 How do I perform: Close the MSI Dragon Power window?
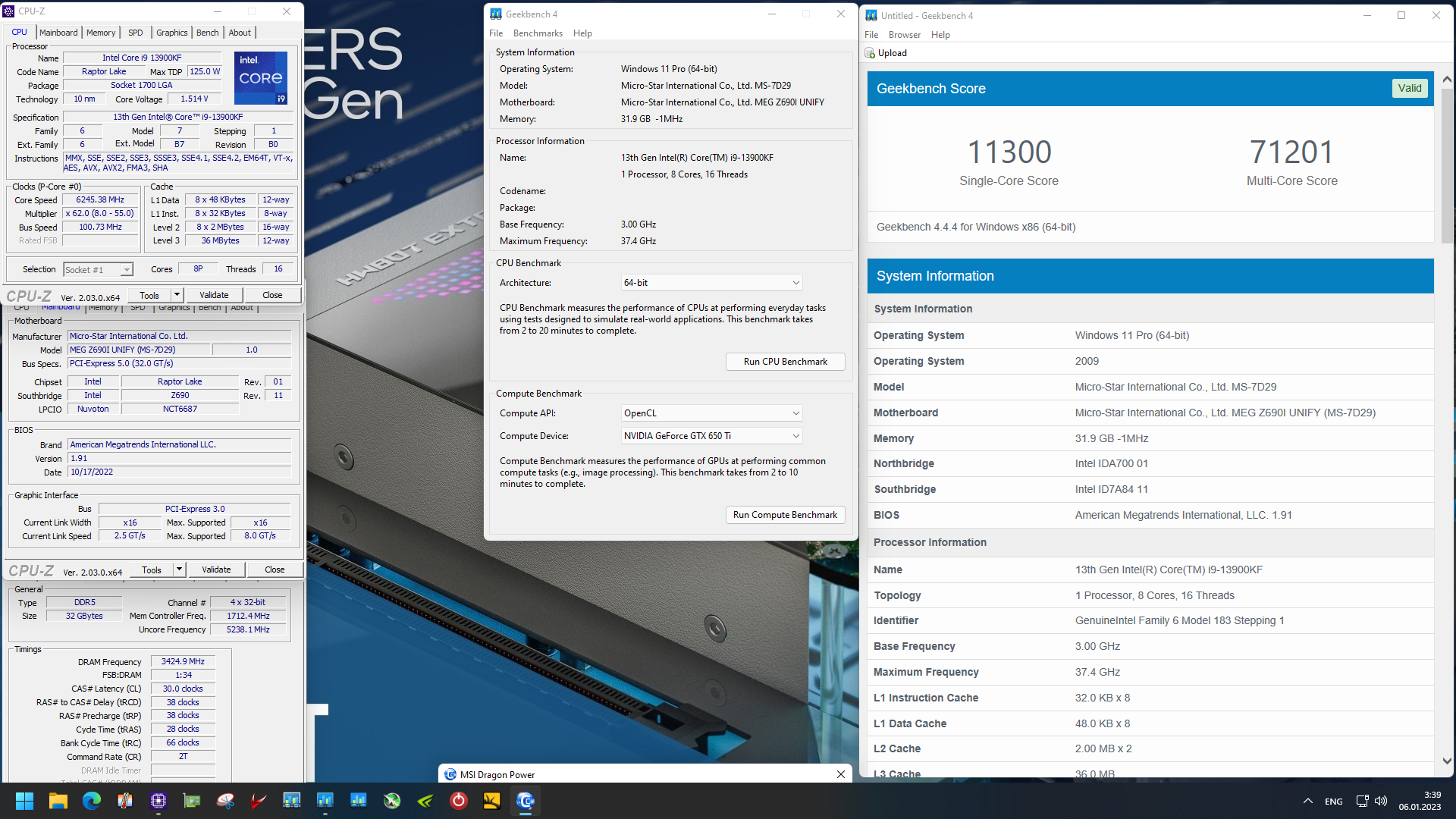point(841,774)
